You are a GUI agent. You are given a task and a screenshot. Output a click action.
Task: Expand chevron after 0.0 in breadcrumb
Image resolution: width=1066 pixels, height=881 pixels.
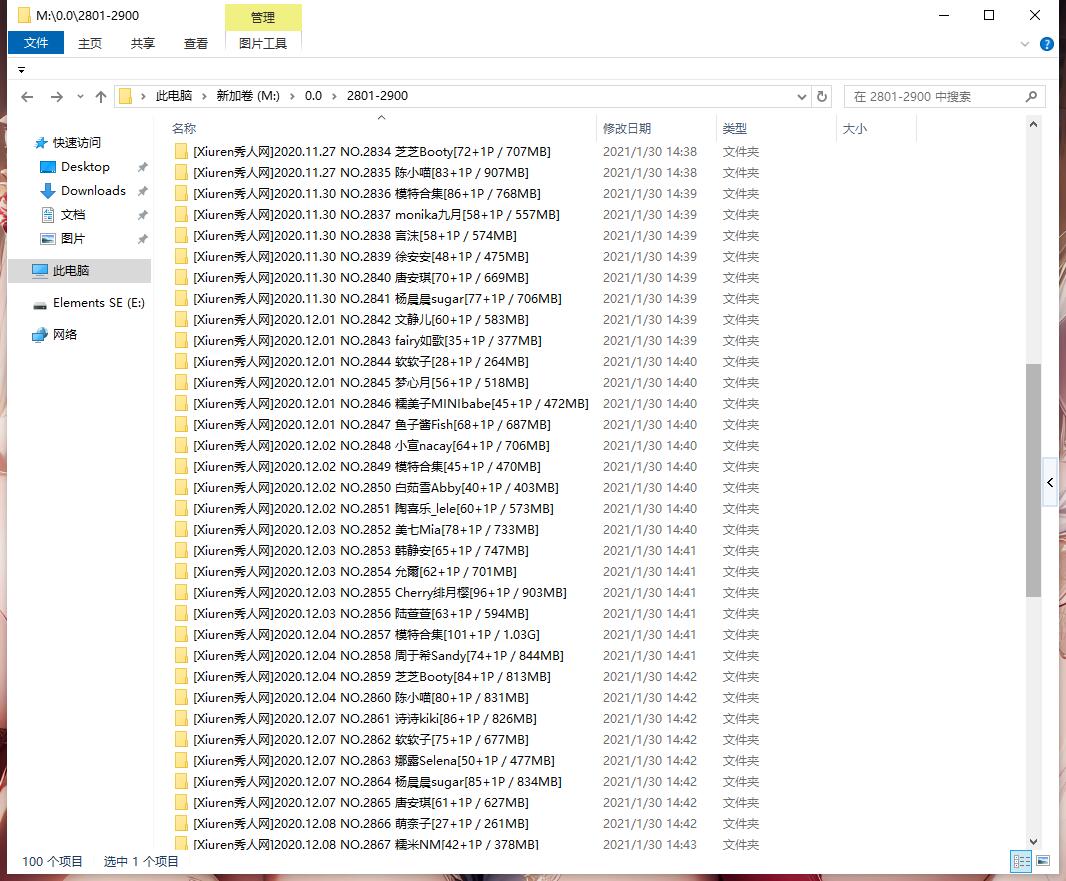tap(334, 97)
